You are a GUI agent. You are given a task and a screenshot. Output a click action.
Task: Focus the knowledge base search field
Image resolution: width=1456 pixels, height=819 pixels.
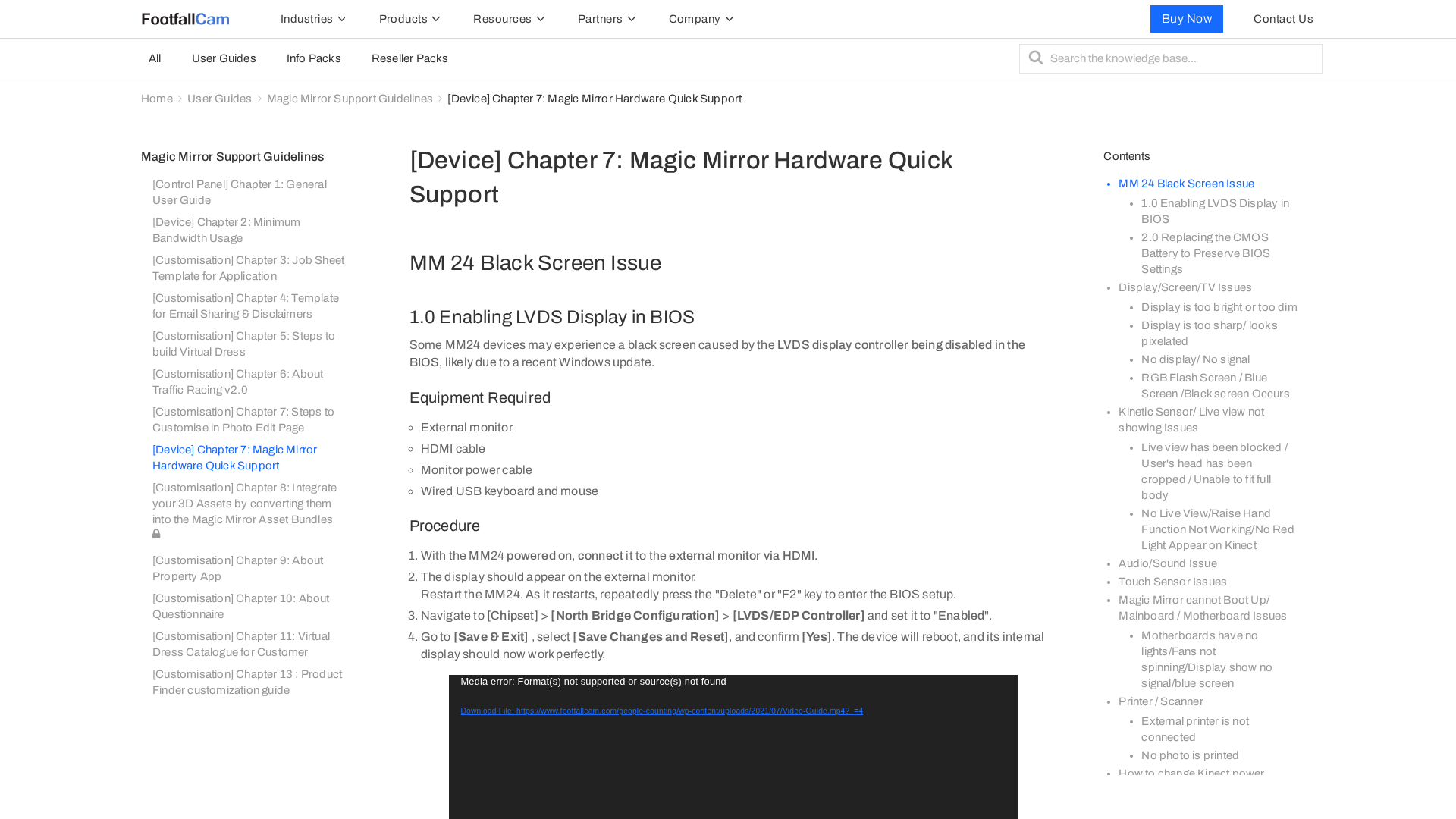(x=1181, y=58)
